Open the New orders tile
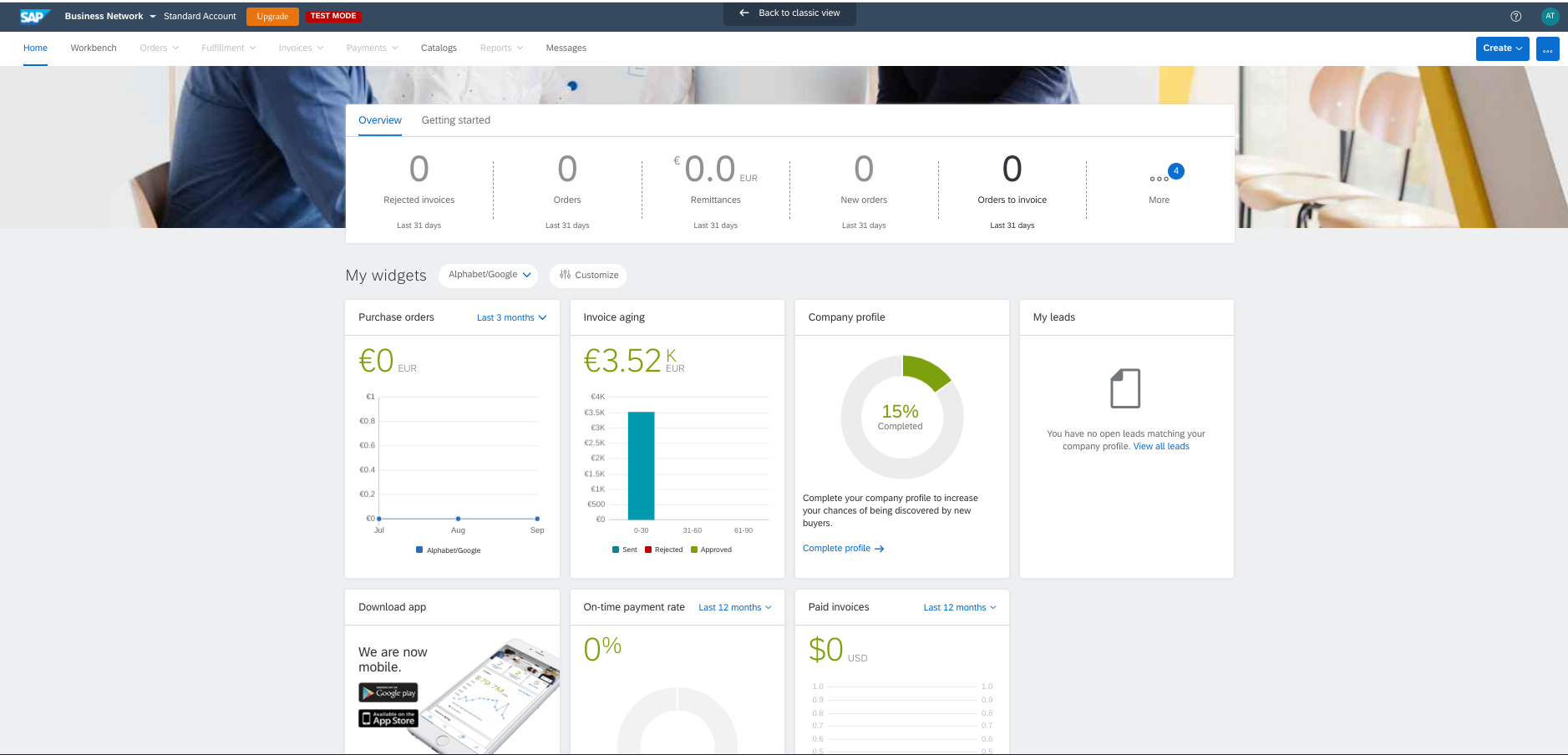This screenshot has height=755, width=1568. pos(864,190)
